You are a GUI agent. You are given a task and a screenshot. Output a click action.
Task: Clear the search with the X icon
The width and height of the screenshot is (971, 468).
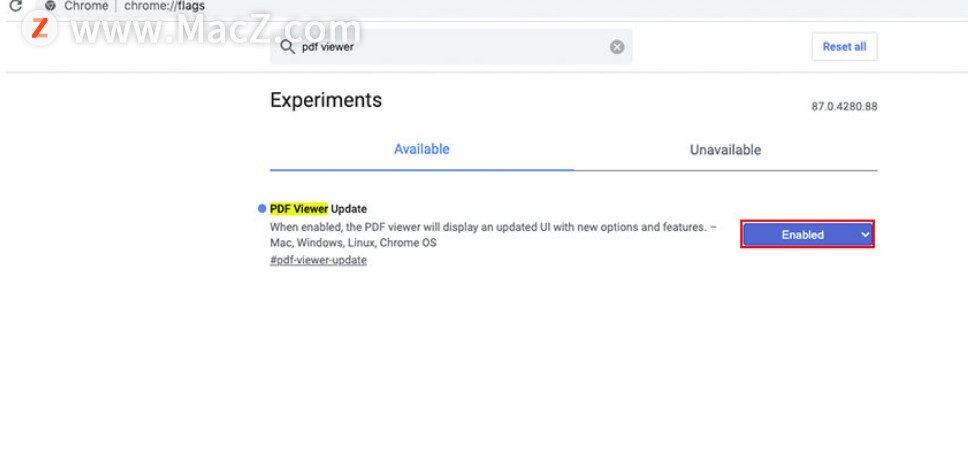pyautogui.click(x=617, y=47)
